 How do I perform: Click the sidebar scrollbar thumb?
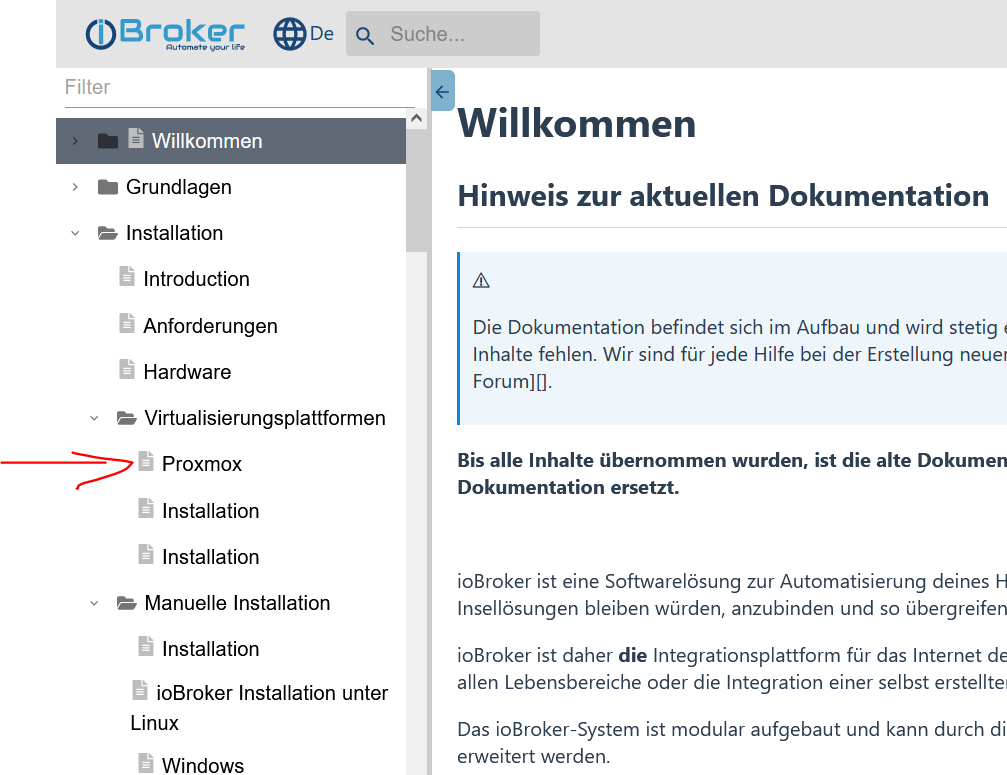416,190
